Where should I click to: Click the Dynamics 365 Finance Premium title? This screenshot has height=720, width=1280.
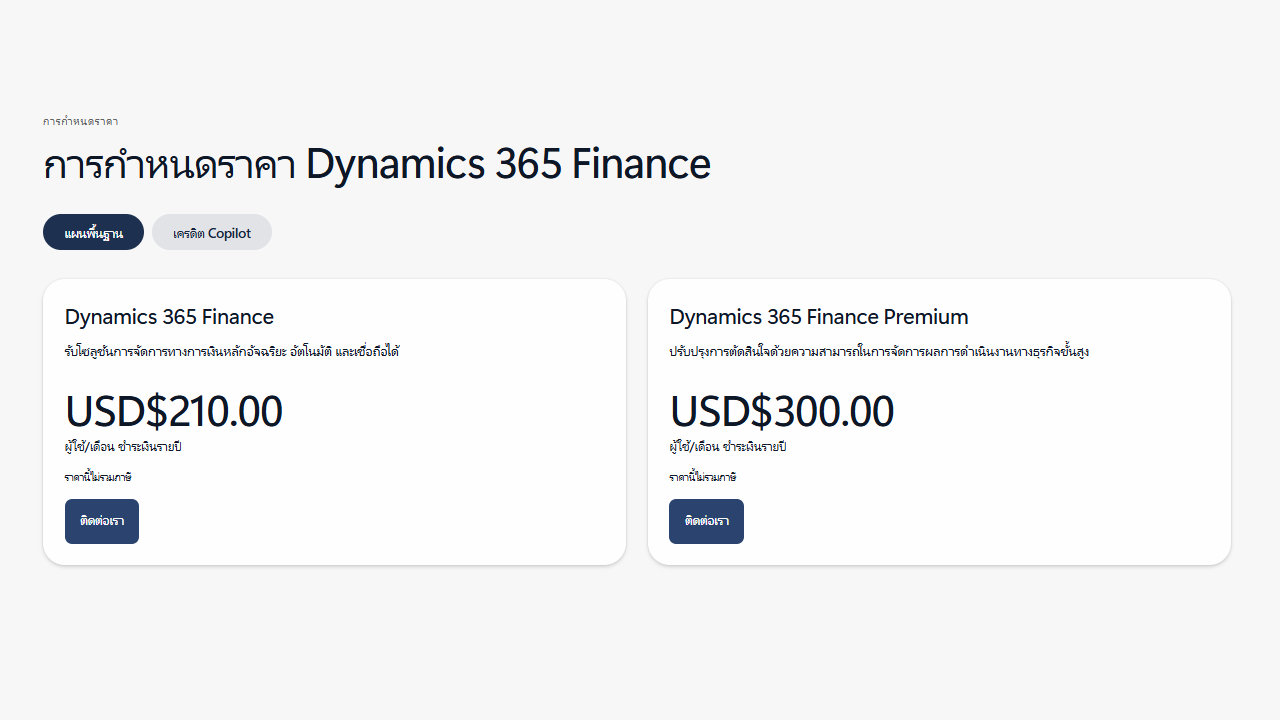(x=818, y=317)
